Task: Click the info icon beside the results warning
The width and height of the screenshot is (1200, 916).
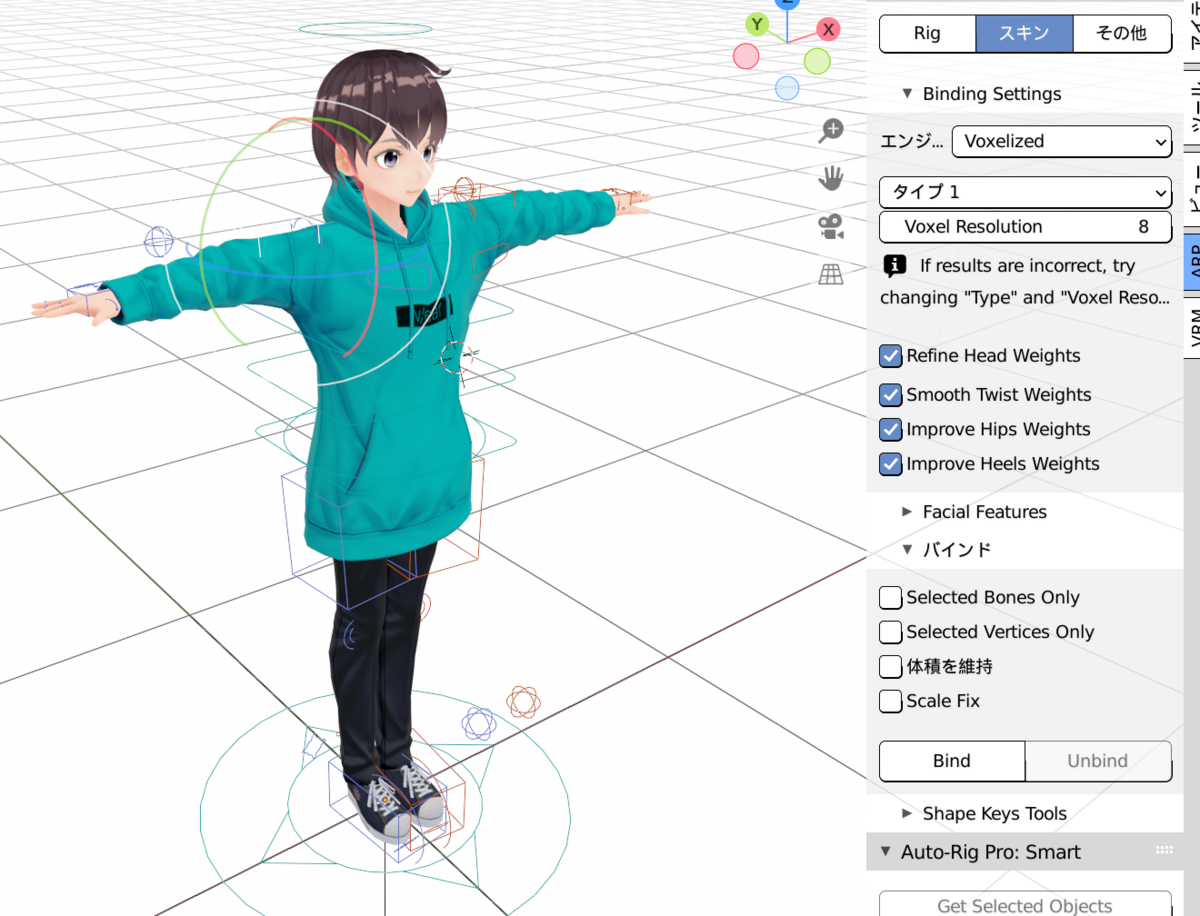Action: [891, 265]
